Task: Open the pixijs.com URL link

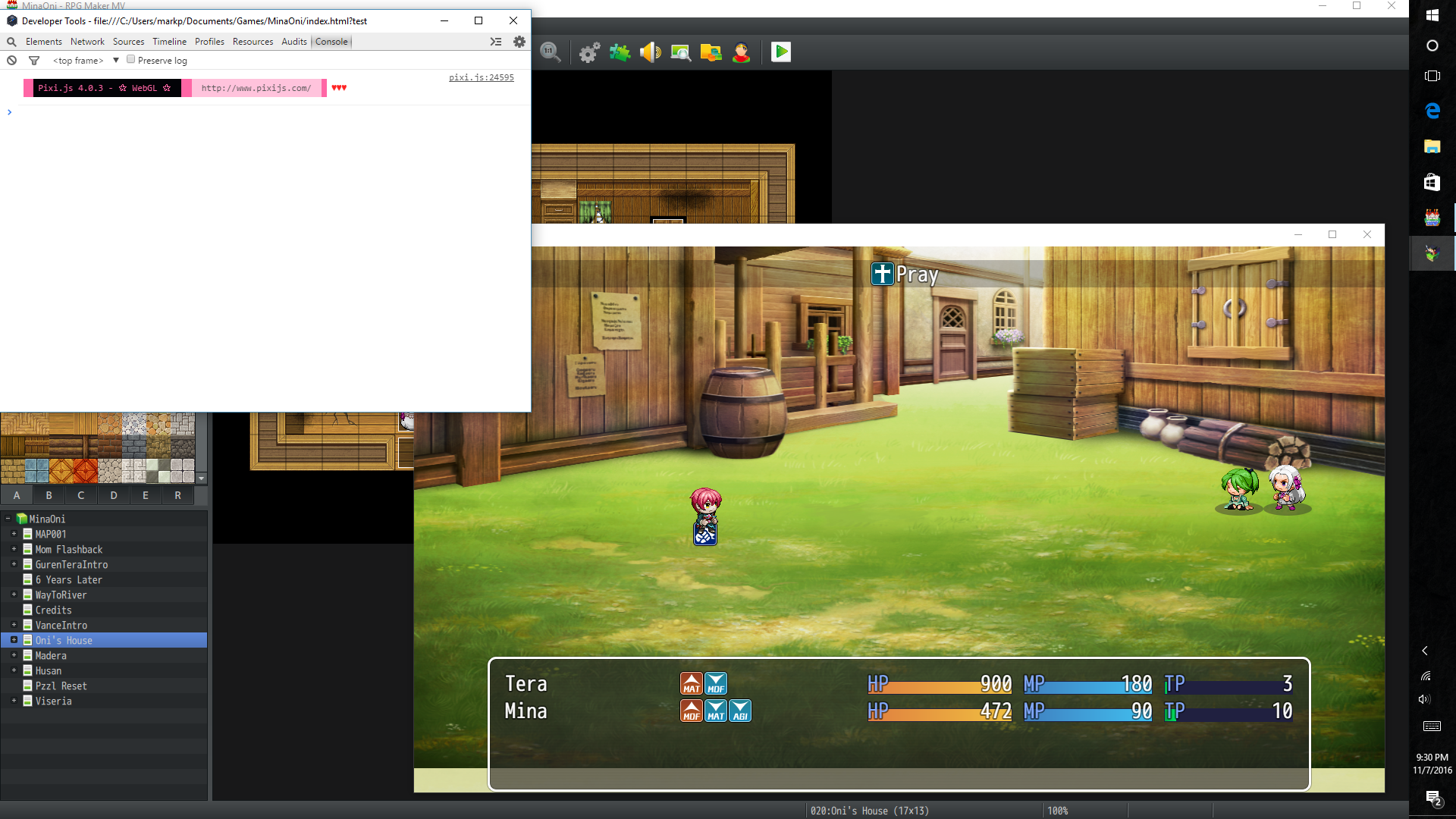Action: (x=256, y=88)
